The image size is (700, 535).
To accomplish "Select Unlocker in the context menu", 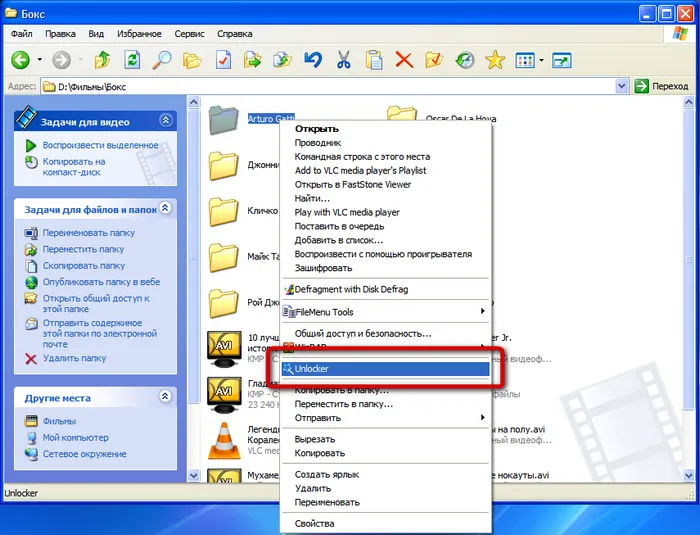I will 390,369.
